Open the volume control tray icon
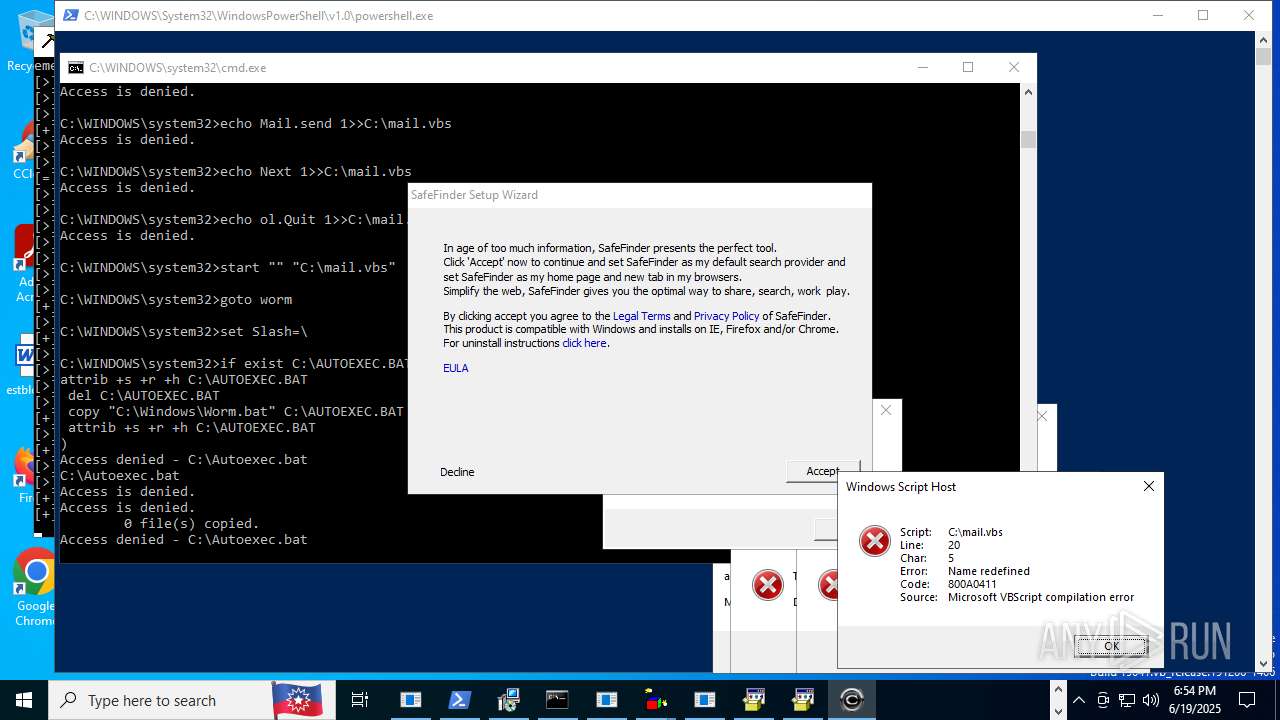1280x720 pixels. (x=1151, y=700)
